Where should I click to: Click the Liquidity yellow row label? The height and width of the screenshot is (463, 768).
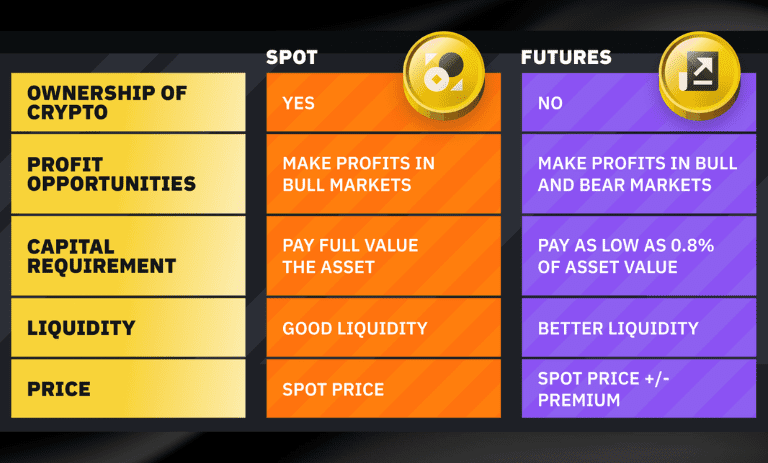(x=128, y=328)
